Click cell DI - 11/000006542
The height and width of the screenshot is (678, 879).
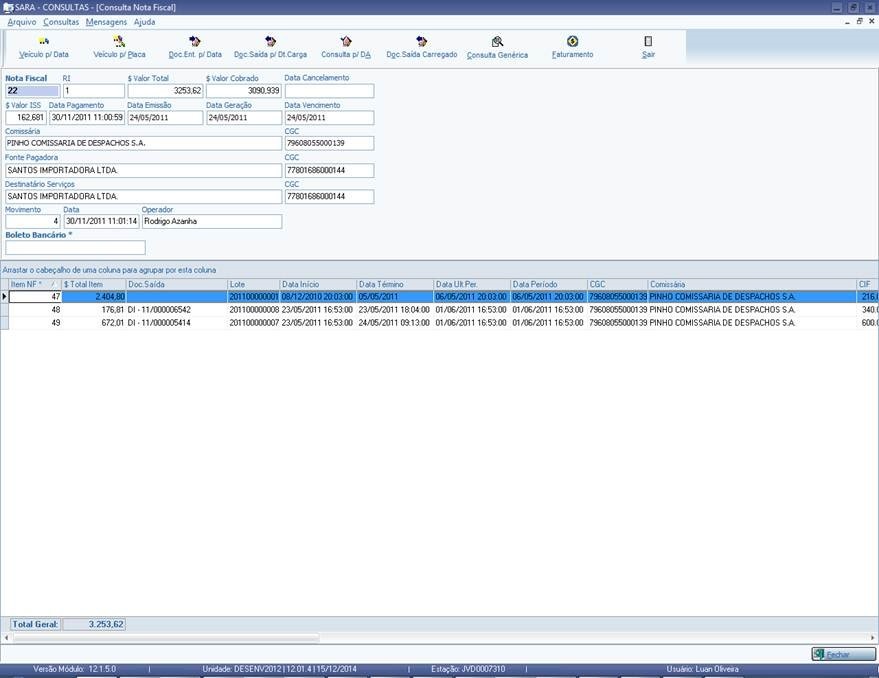click(177, 310)
